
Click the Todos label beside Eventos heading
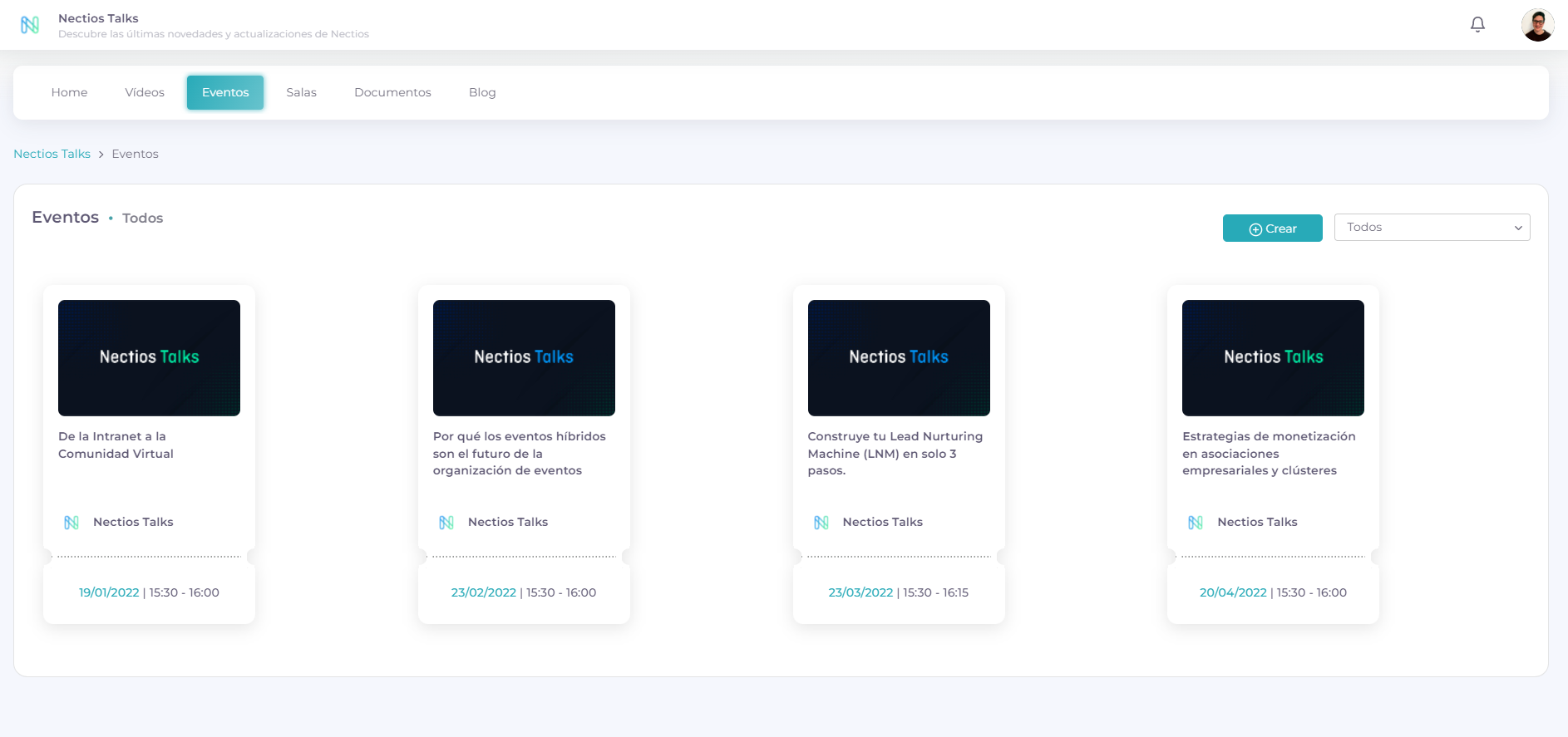click(142, 218)
